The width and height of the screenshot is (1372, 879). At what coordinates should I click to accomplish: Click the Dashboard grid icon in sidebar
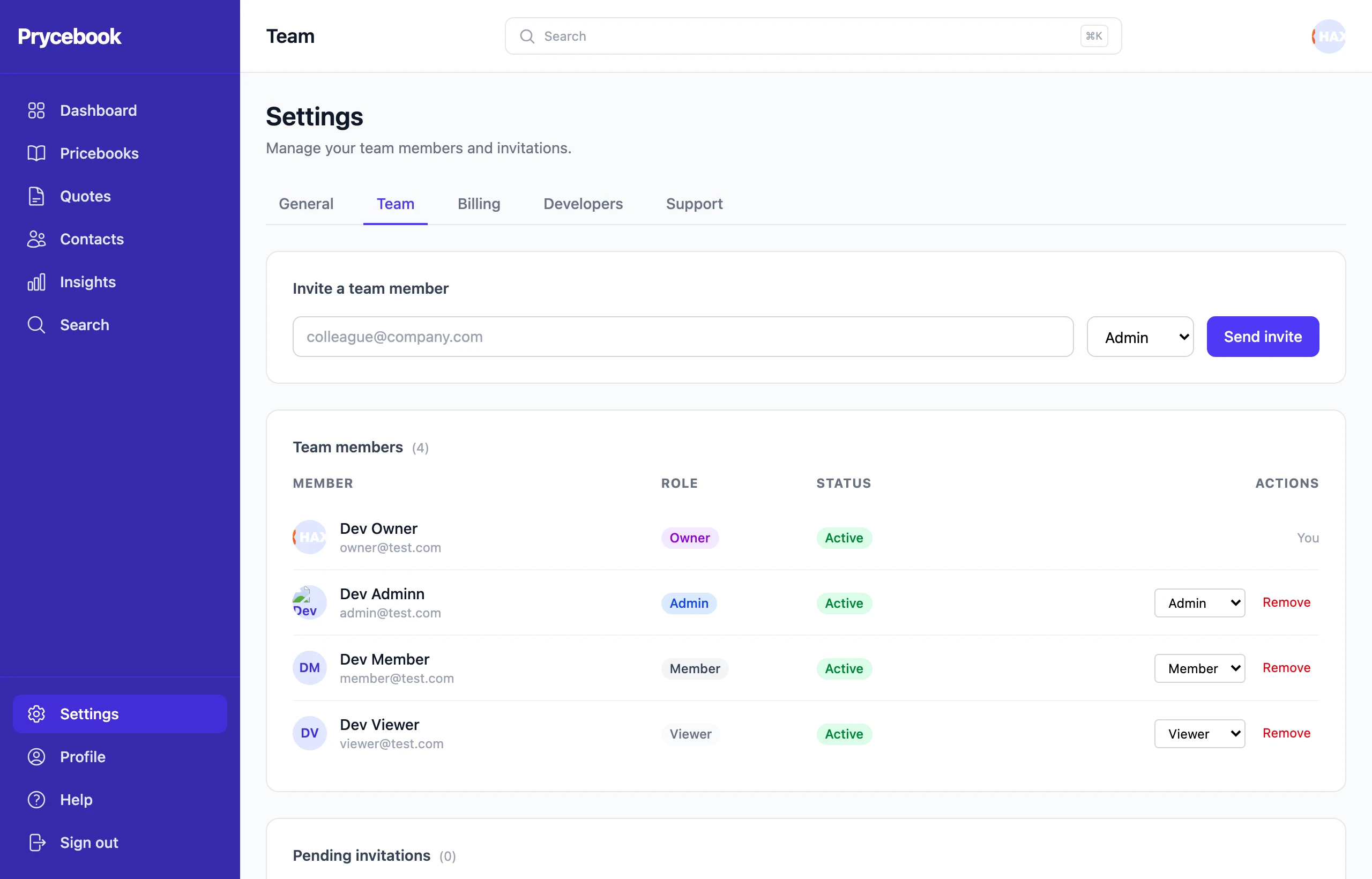(36, 110)
